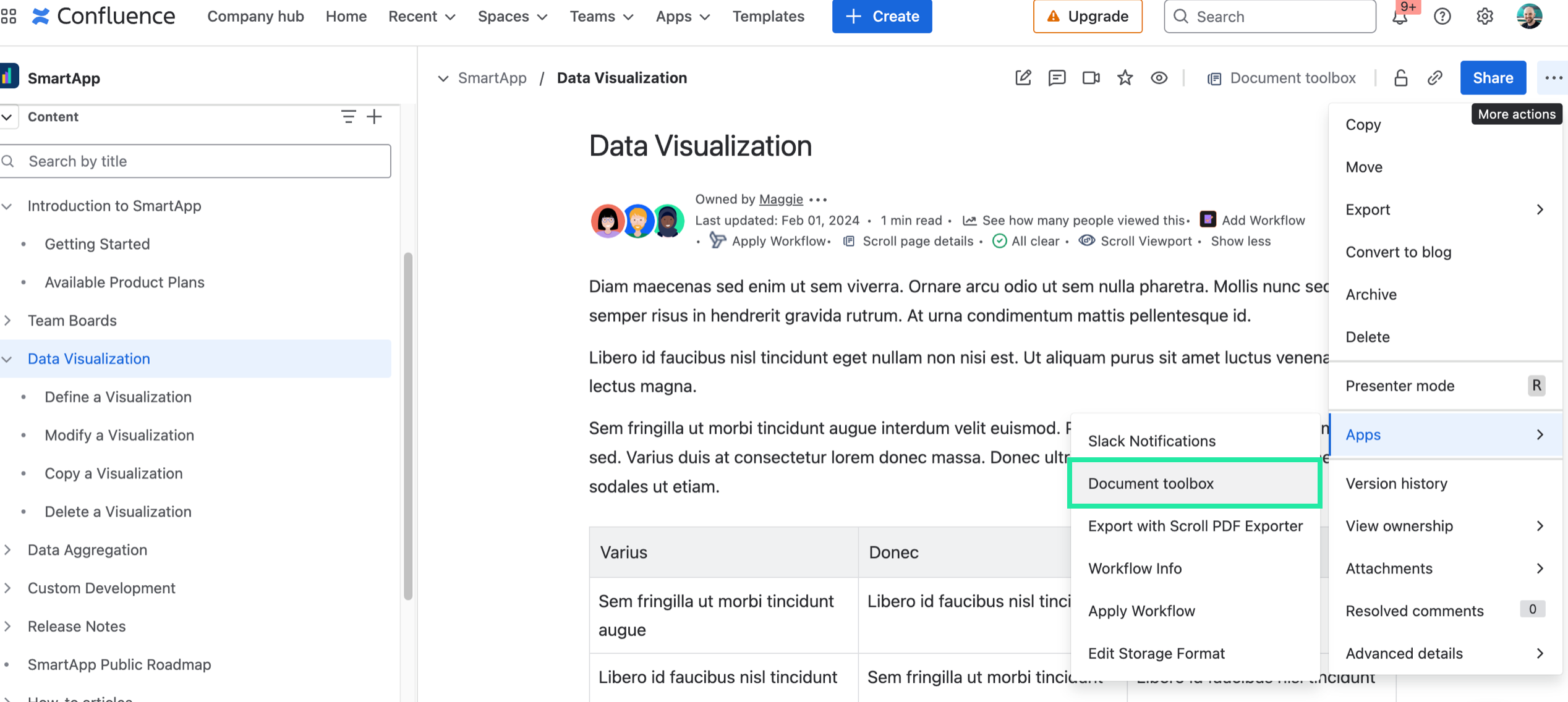This screenshot has width=1568, height=702.
Task: Select Document toolbox in Apps submenu
Action: point(1151,483)
